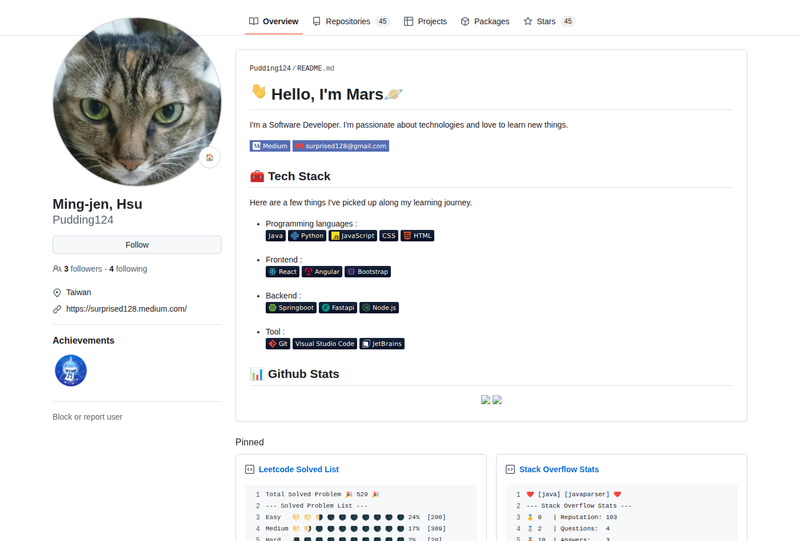Click the package cube icon on Packages tab

(x=465, y=21)
